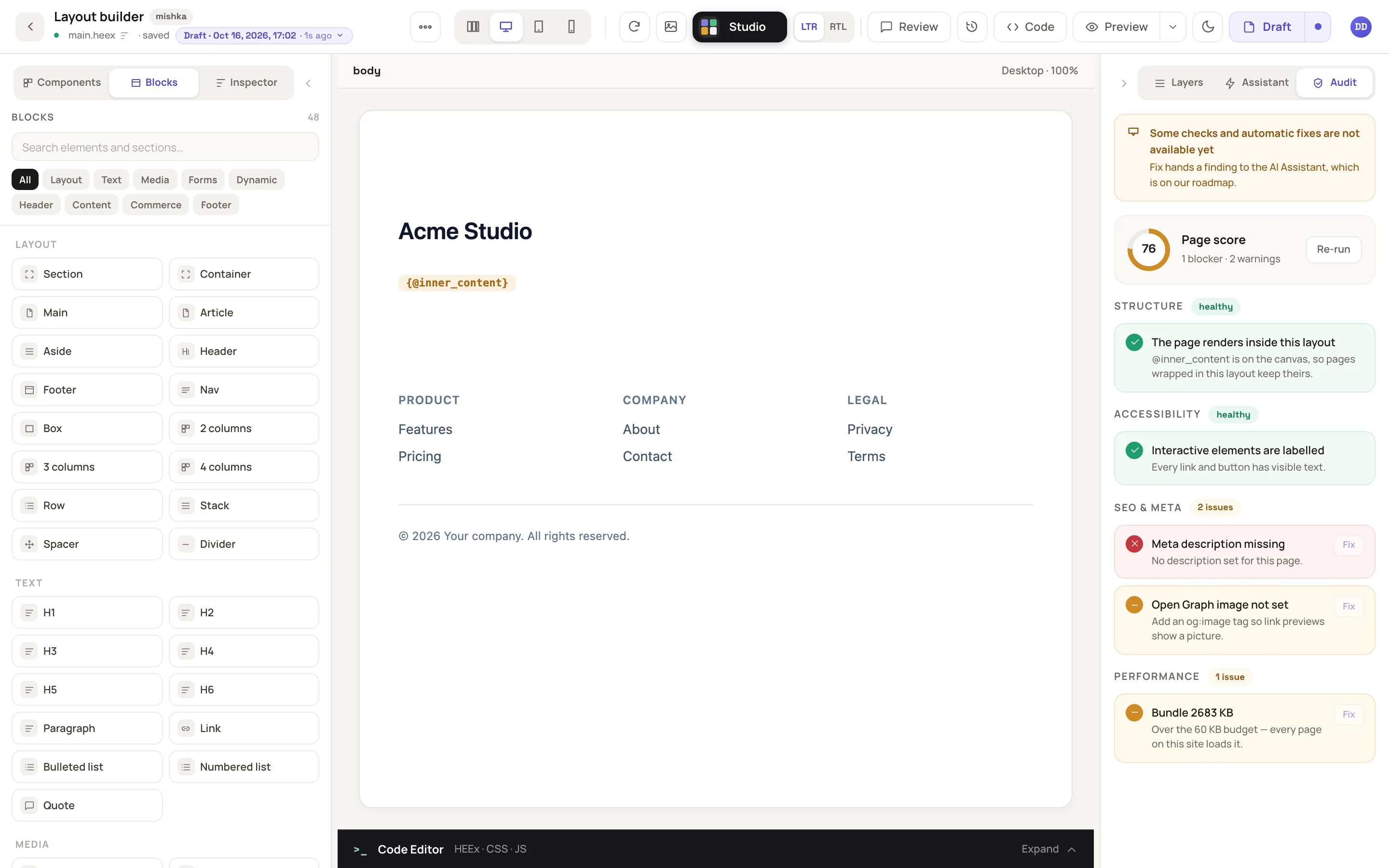Click the DD user avatar
Viewport: 1389px width, 868px height.
point(1360,27)
